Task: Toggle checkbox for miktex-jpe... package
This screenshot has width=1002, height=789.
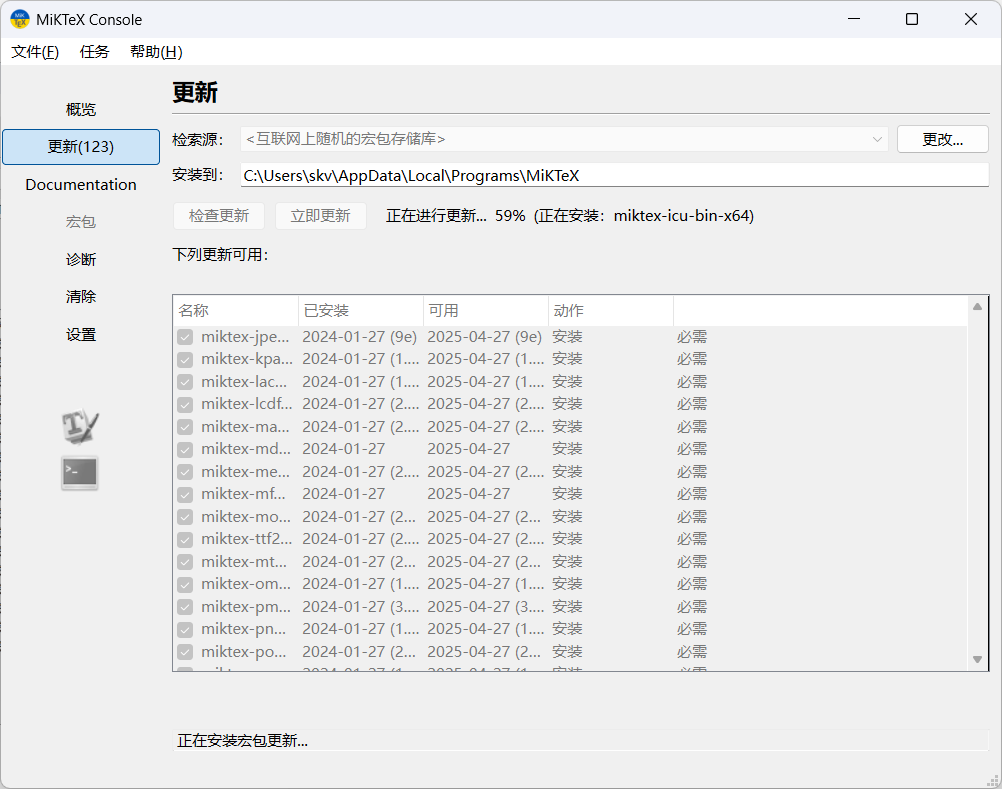Action: pyautogui.click(x=185, y=337)
